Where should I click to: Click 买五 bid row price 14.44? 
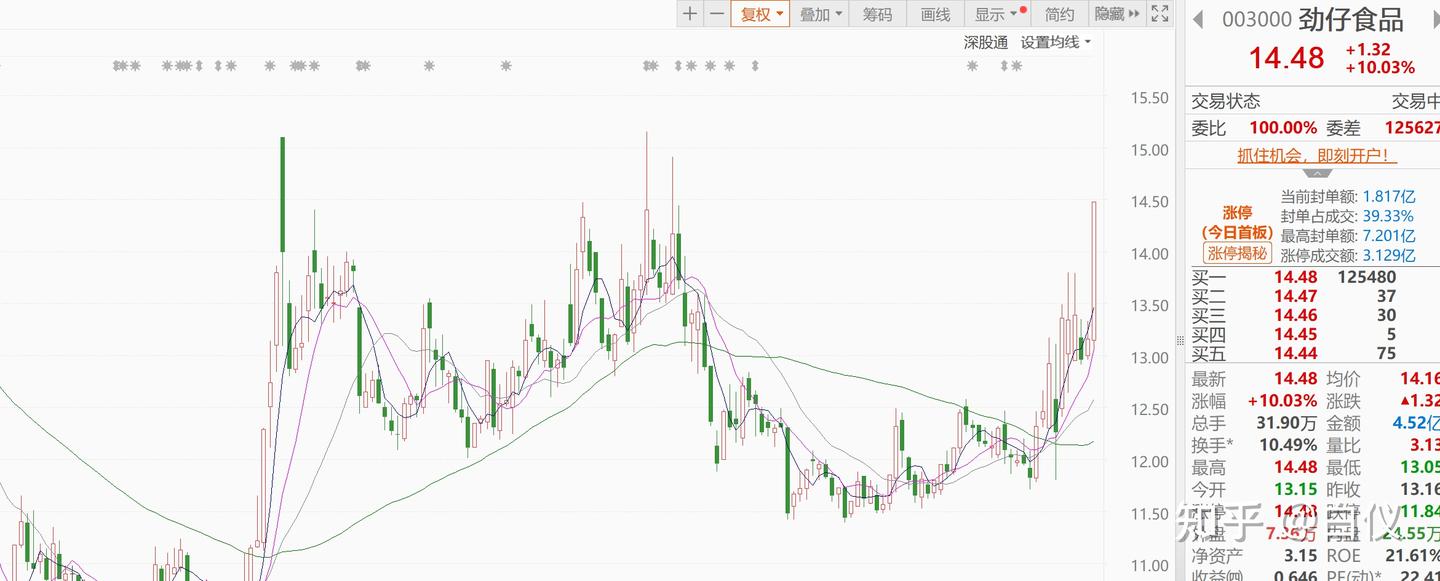tap(1295, 353)
